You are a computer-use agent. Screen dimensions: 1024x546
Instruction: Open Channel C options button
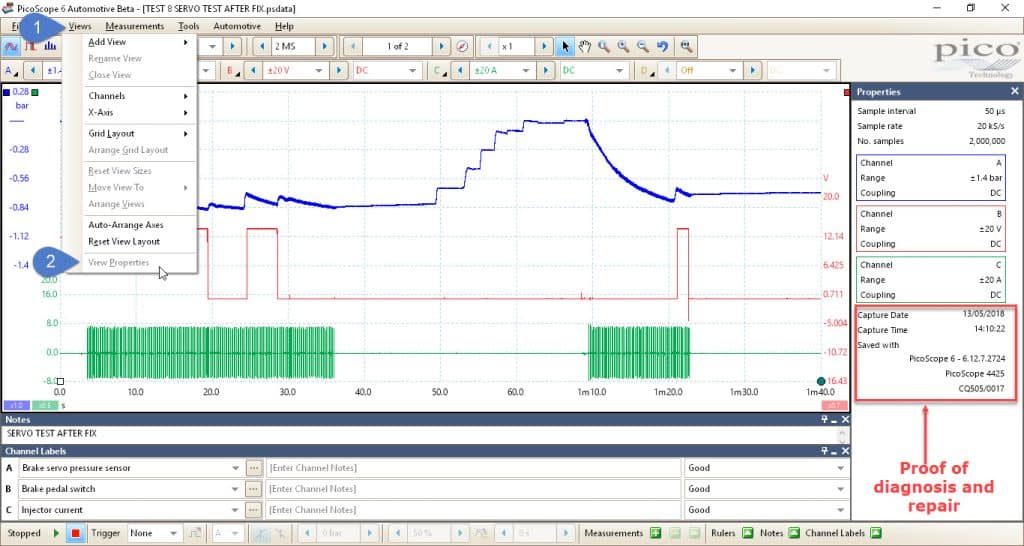(439, 71)
